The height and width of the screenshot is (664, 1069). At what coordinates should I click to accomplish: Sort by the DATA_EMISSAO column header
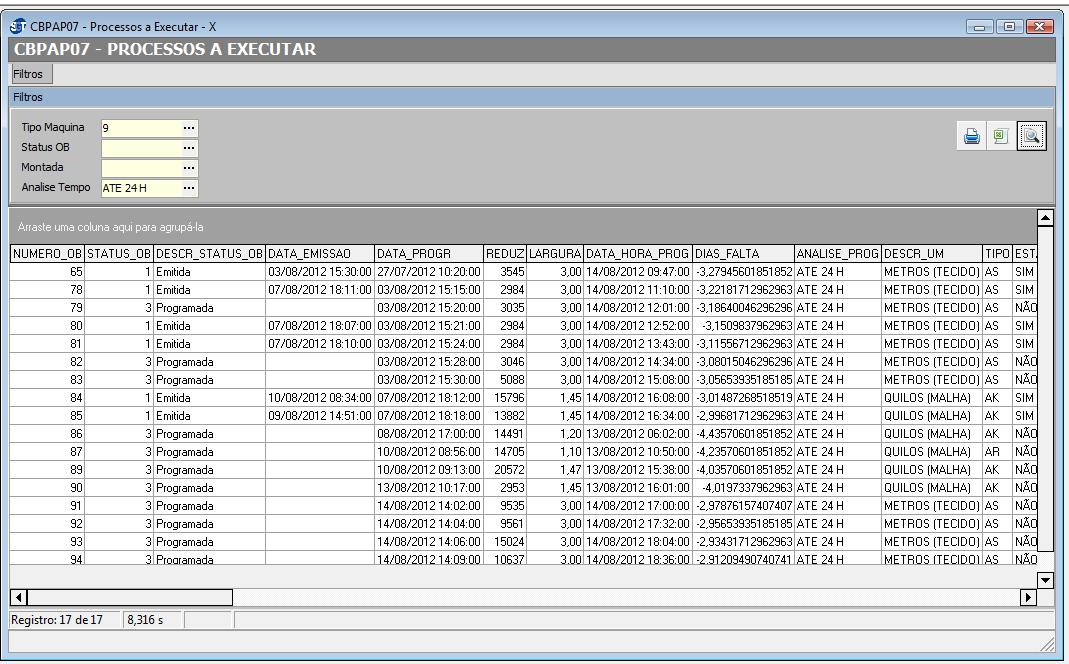(319, 254)
